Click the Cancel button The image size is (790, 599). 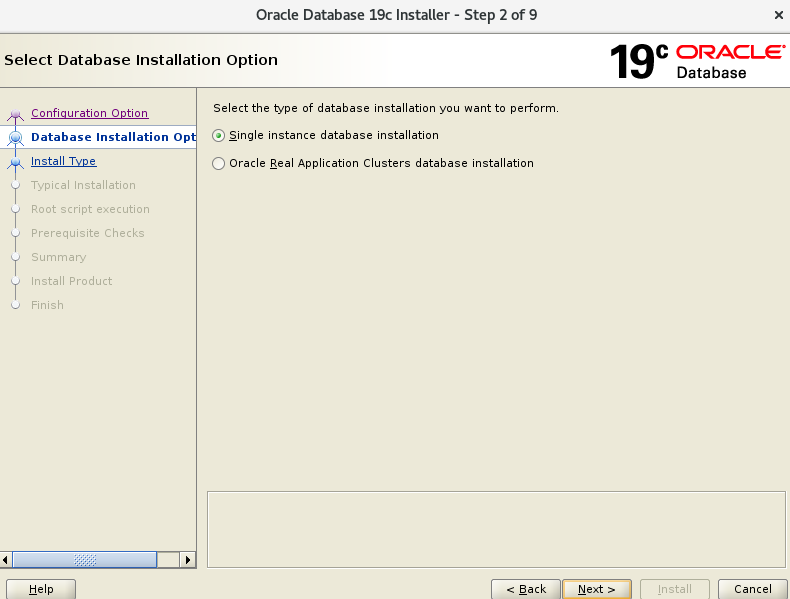click(x=752, y=589)
